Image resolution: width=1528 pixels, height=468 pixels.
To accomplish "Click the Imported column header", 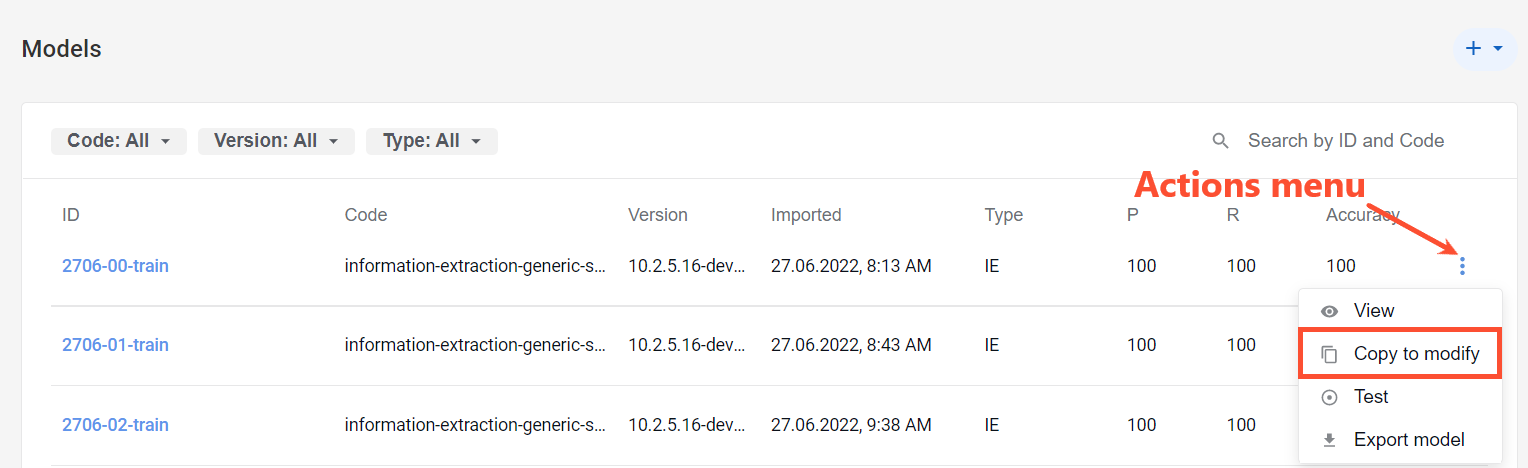I will (806, 215).
